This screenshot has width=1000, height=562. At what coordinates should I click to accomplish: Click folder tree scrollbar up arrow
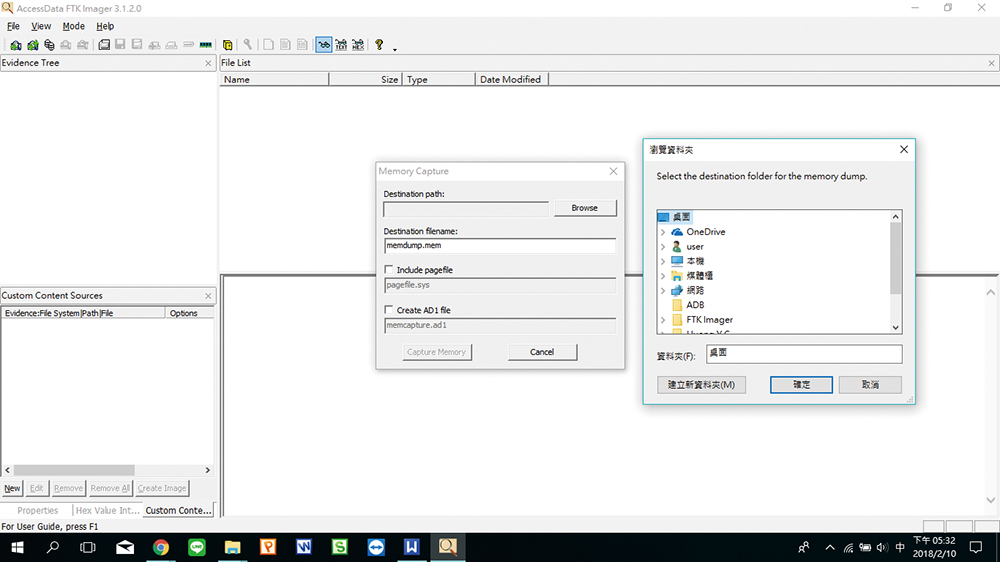point(895,217)
